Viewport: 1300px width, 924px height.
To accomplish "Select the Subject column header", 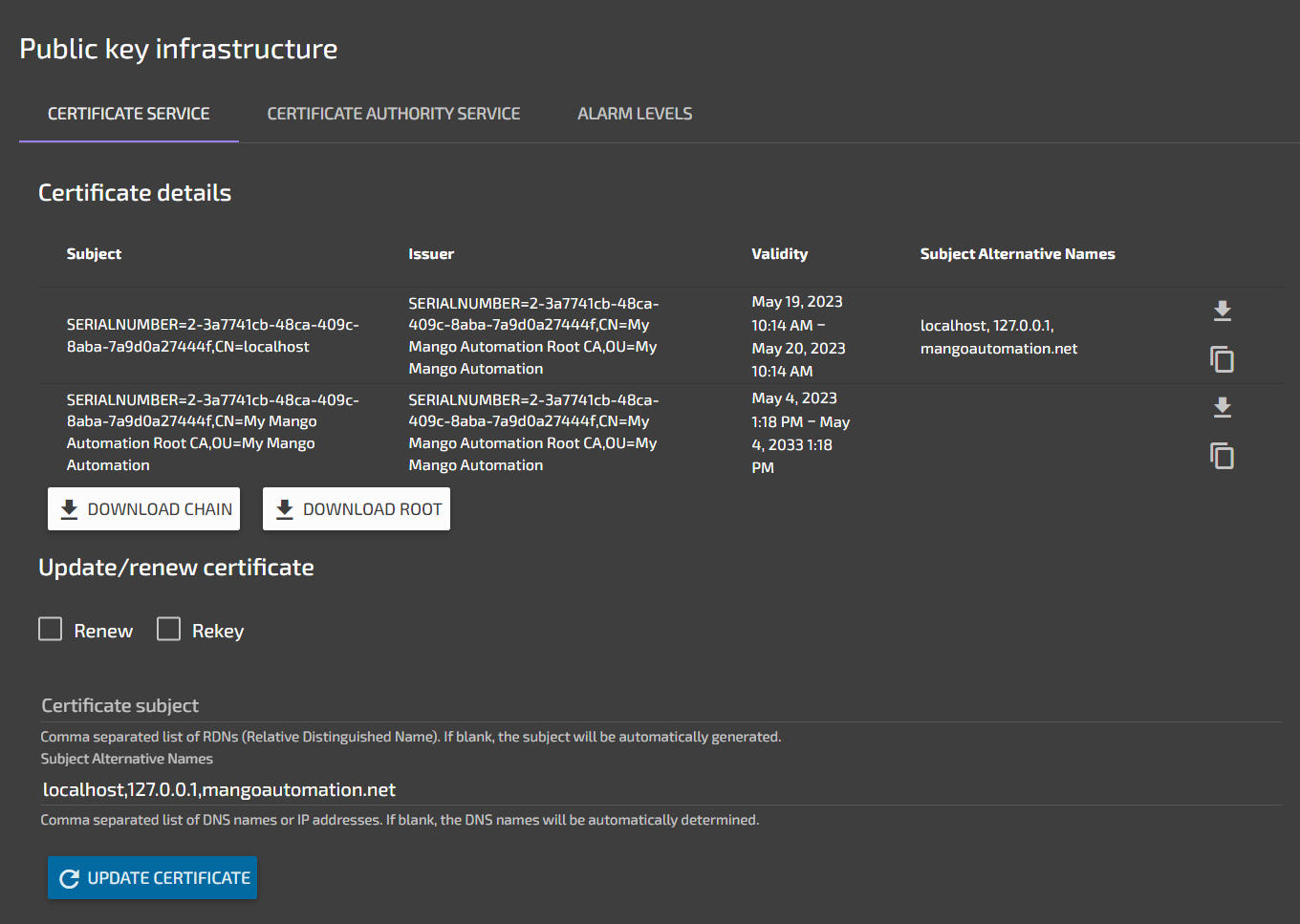I will [94, 254].
